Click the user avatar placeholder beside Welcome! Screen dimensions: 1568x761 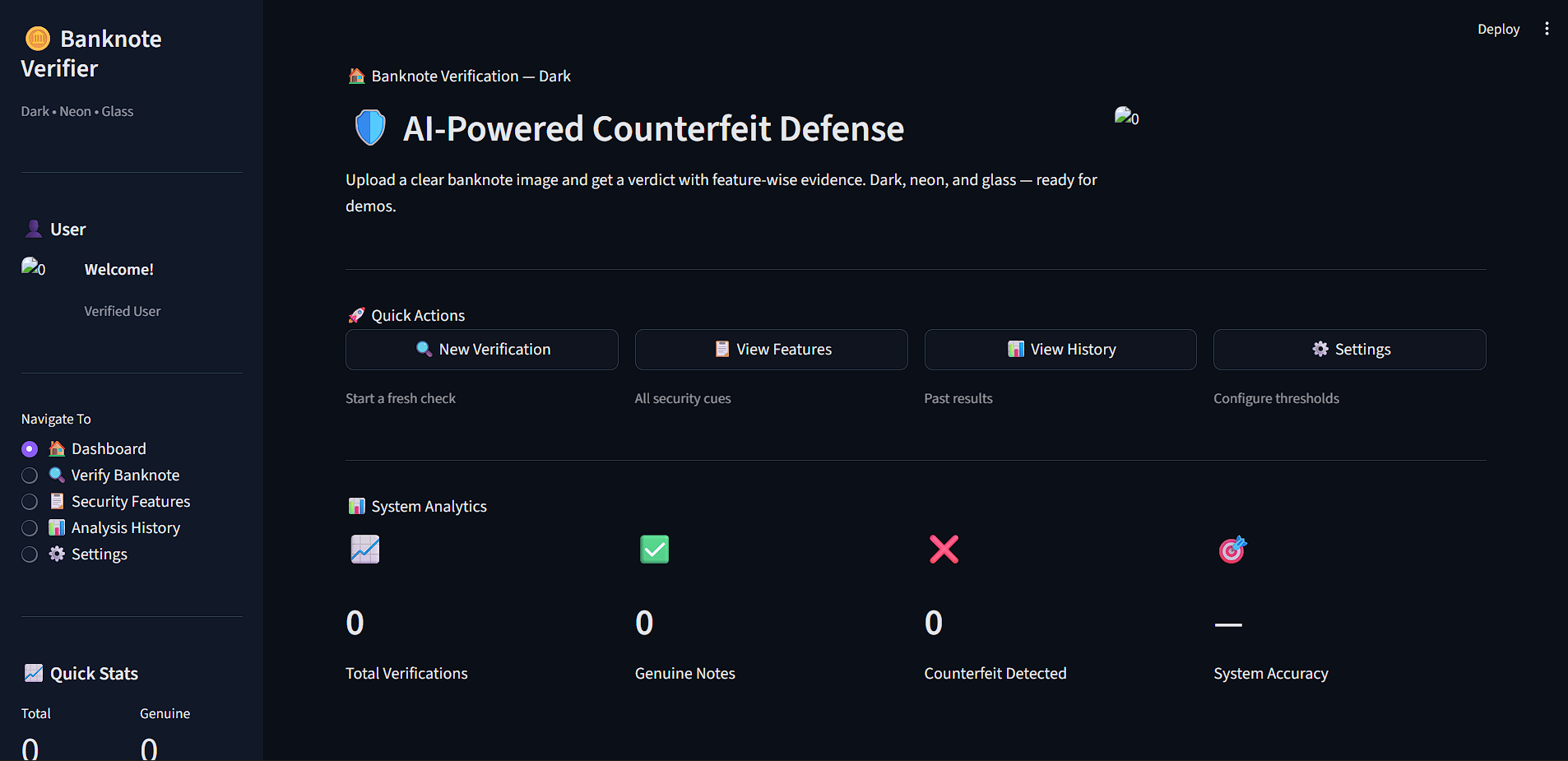(x=33, y=267)
